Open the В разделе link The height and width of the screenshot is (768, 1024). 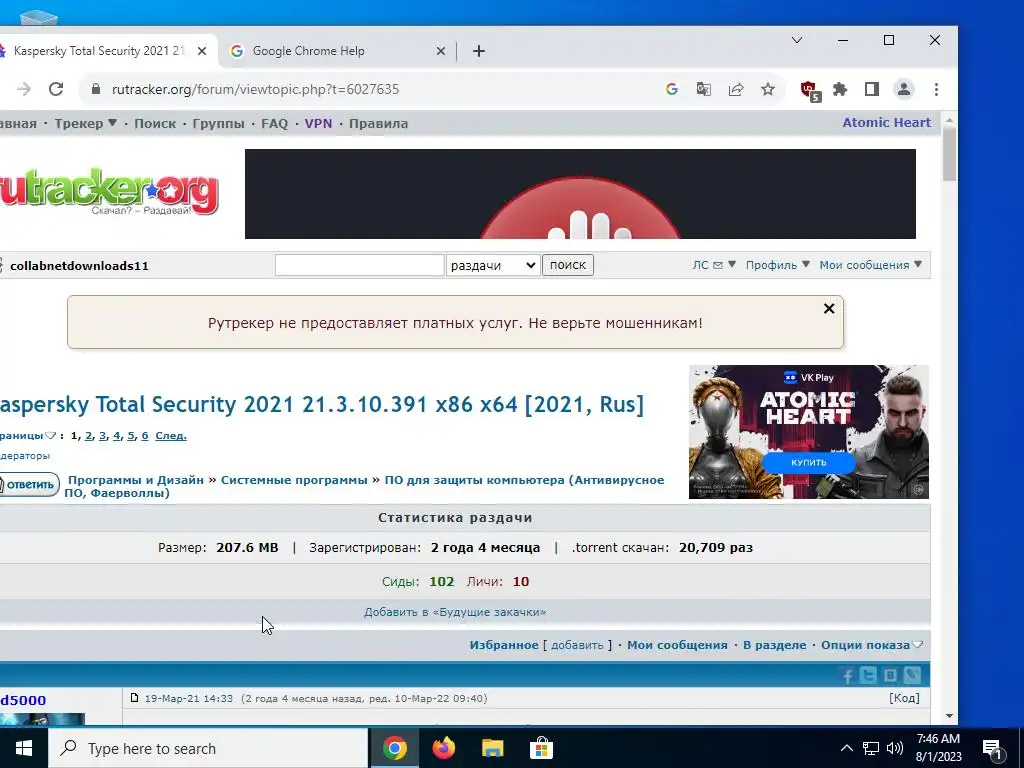(x=775, y=645)
